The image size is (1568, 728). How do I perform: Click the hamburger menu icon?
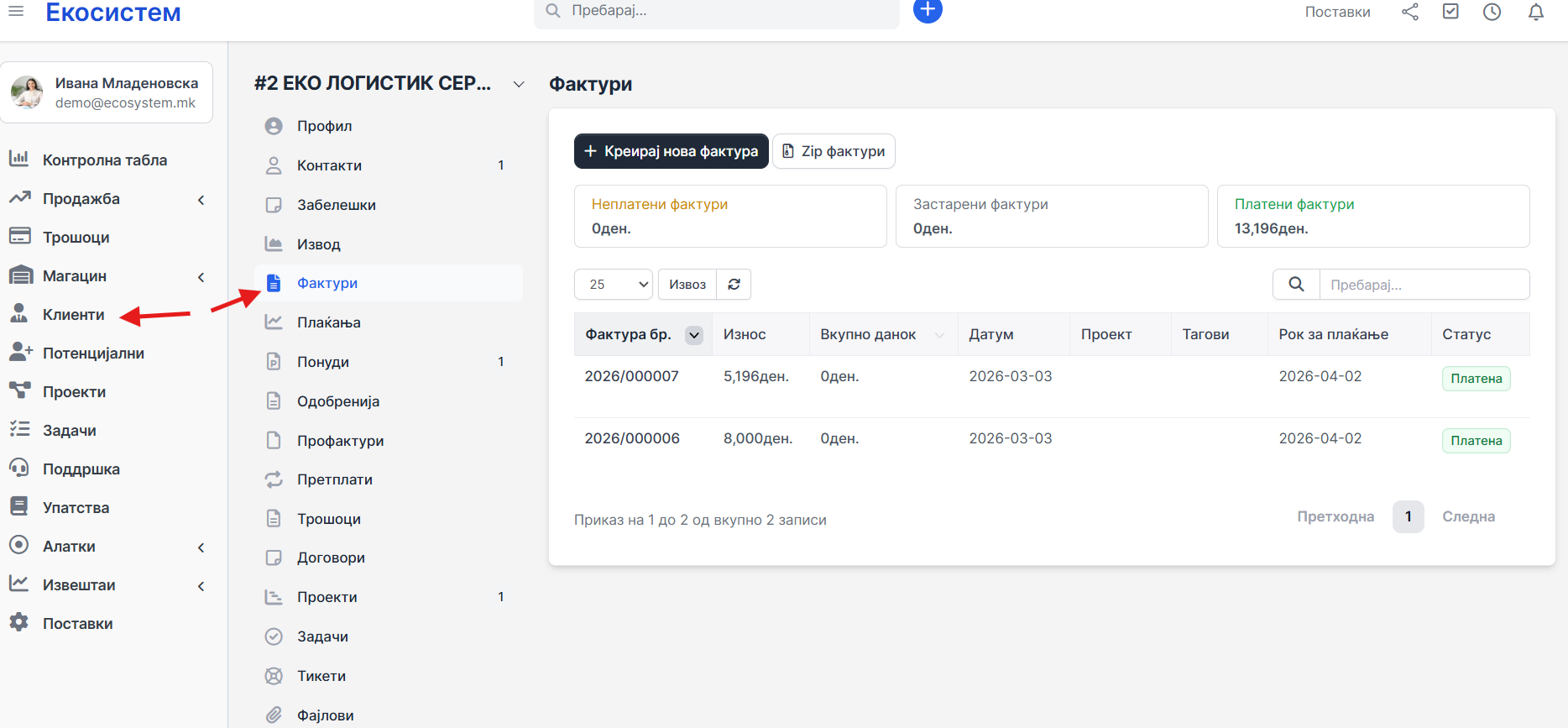click(16, 12)
